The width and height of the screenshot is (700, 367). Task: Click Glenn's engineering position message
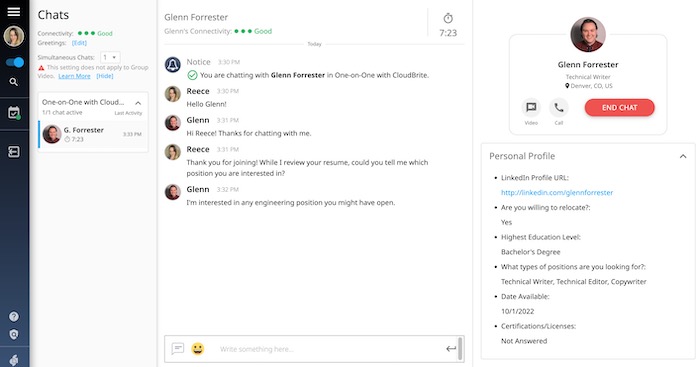tap(291, 203)
